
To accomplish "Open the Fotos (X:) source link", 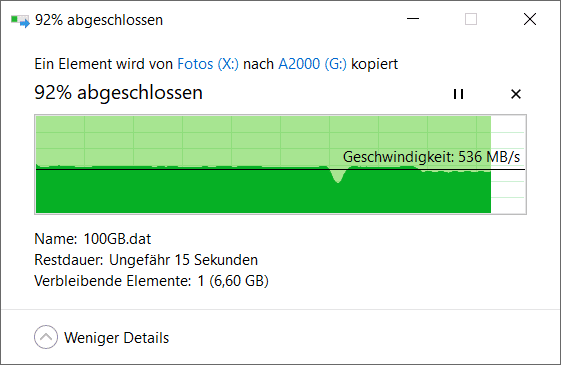I will point(208,64).
